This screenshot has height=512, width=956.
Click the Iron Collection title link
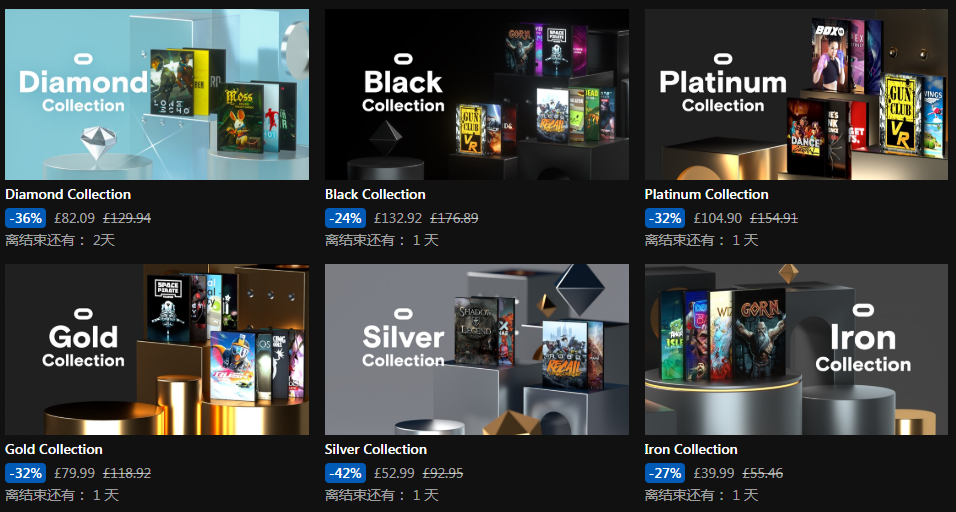point(691,449)
